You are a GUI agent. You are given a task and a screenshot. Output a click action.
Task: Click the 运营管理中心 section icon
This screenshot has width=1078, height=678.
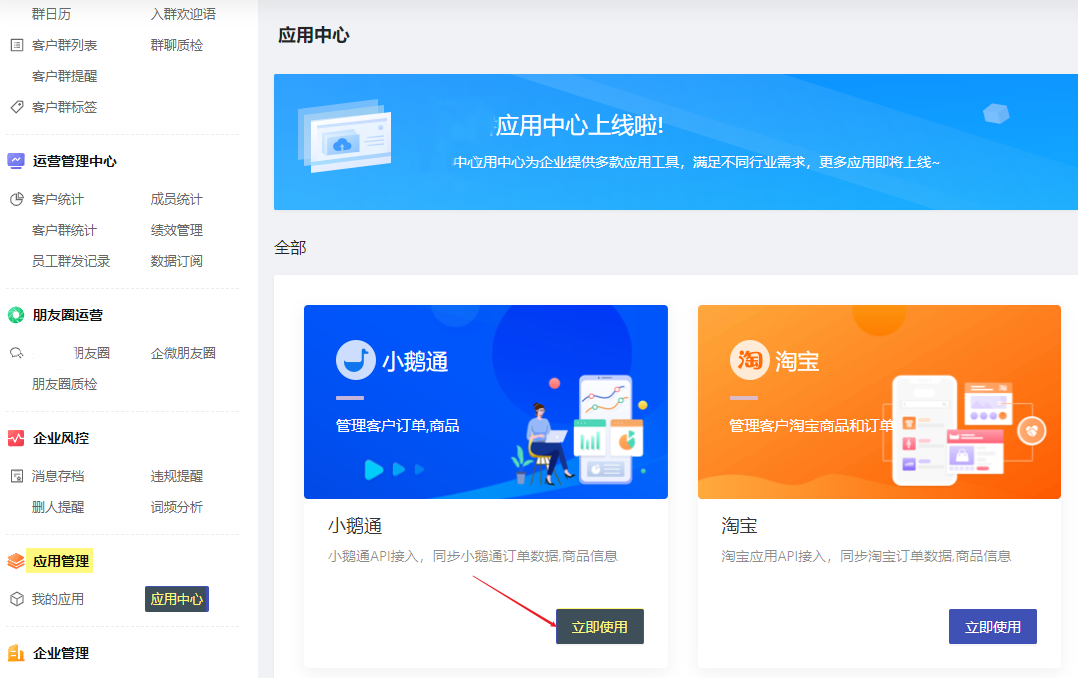point(16,161)
